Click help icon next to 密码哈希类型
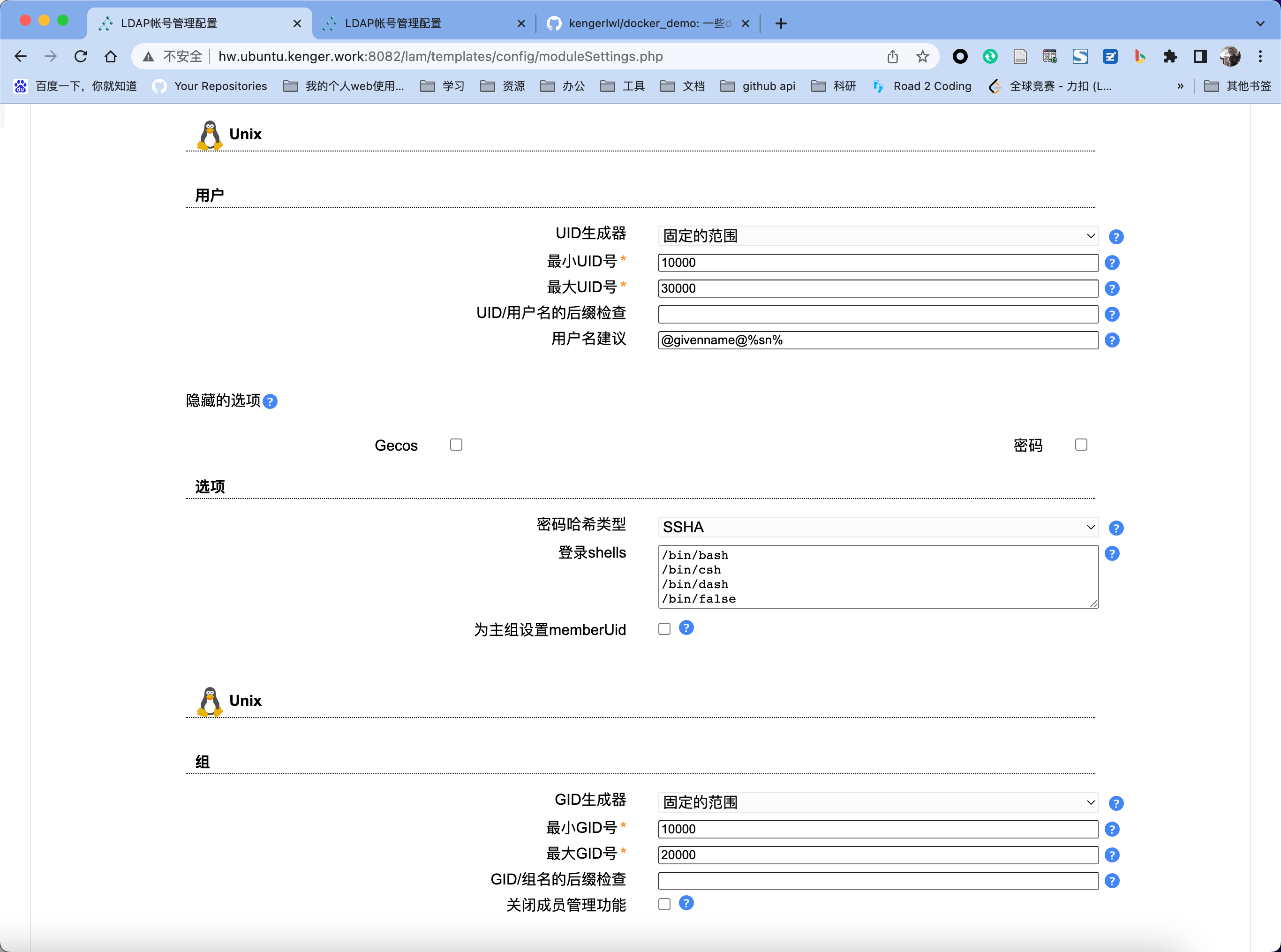 point(1115,528)
